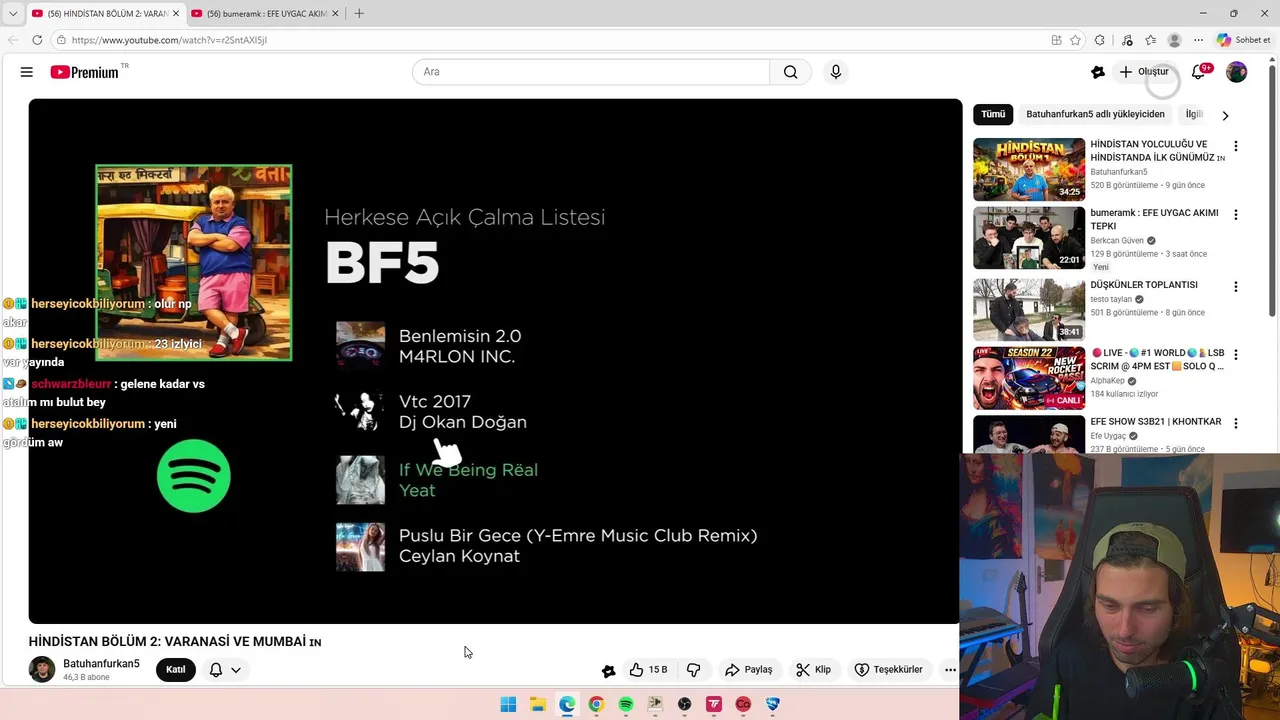Open the New Rocket Pass live thumbnail
This screenshot has width=1280, height=720.
click(x=1029, y=378)
